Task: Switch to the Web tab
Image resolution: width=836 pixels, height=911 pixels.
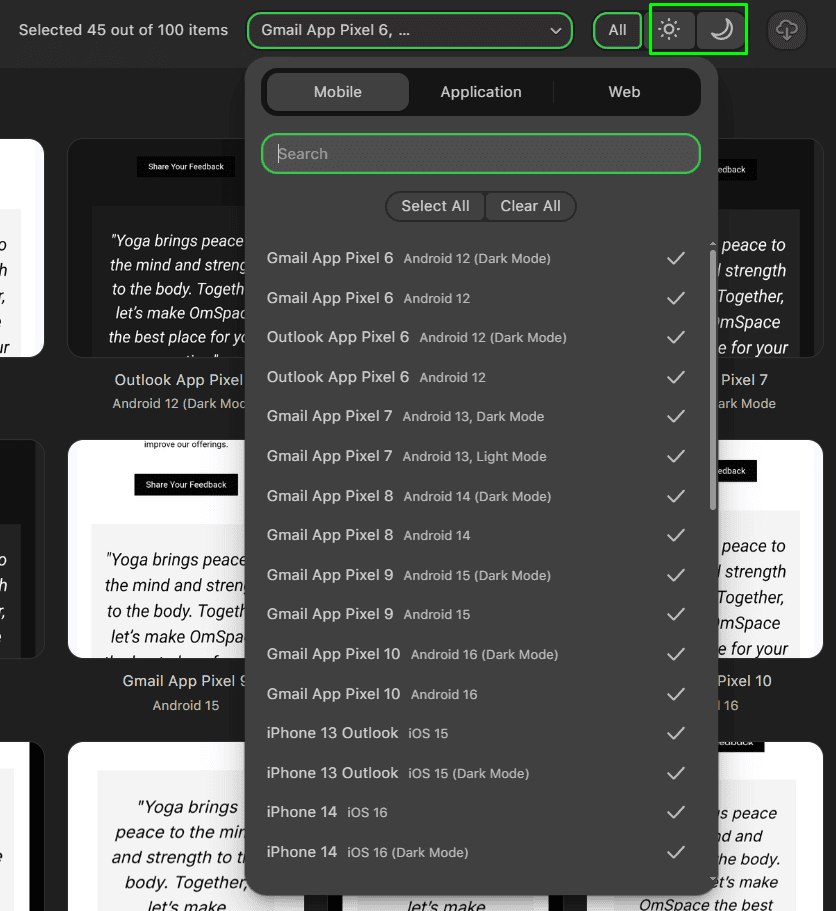Action: tap(624, 92)
